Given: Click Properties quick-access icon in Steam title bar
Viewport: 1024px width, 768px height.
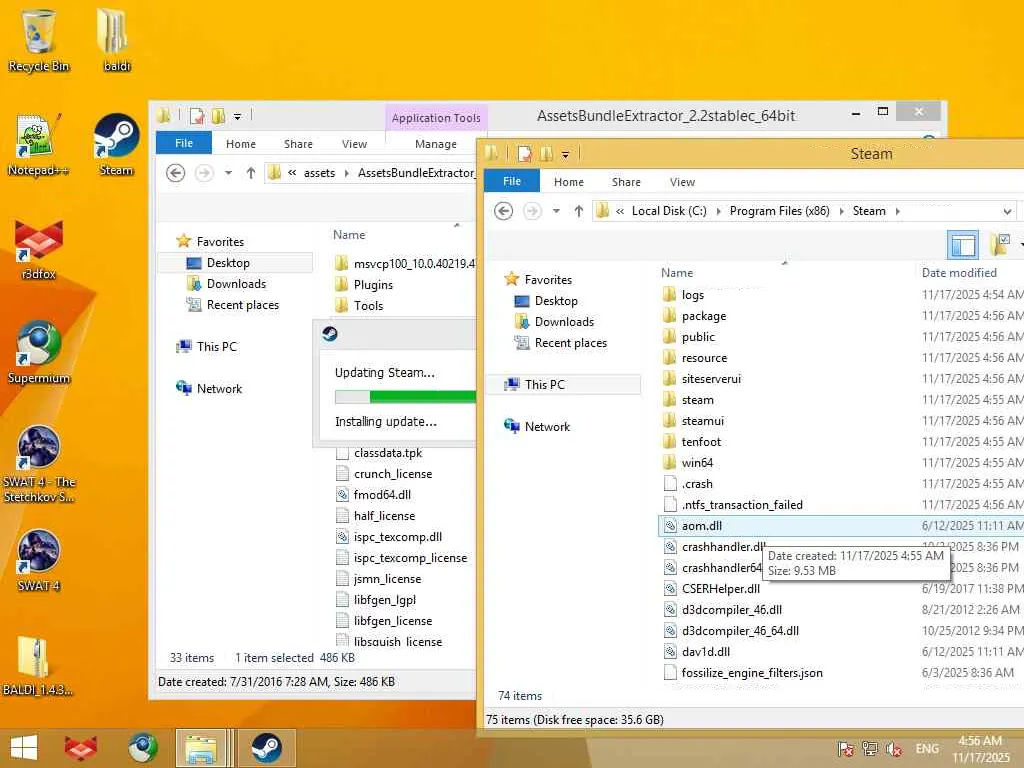Looking at the screenshot, I should point(524,154).
